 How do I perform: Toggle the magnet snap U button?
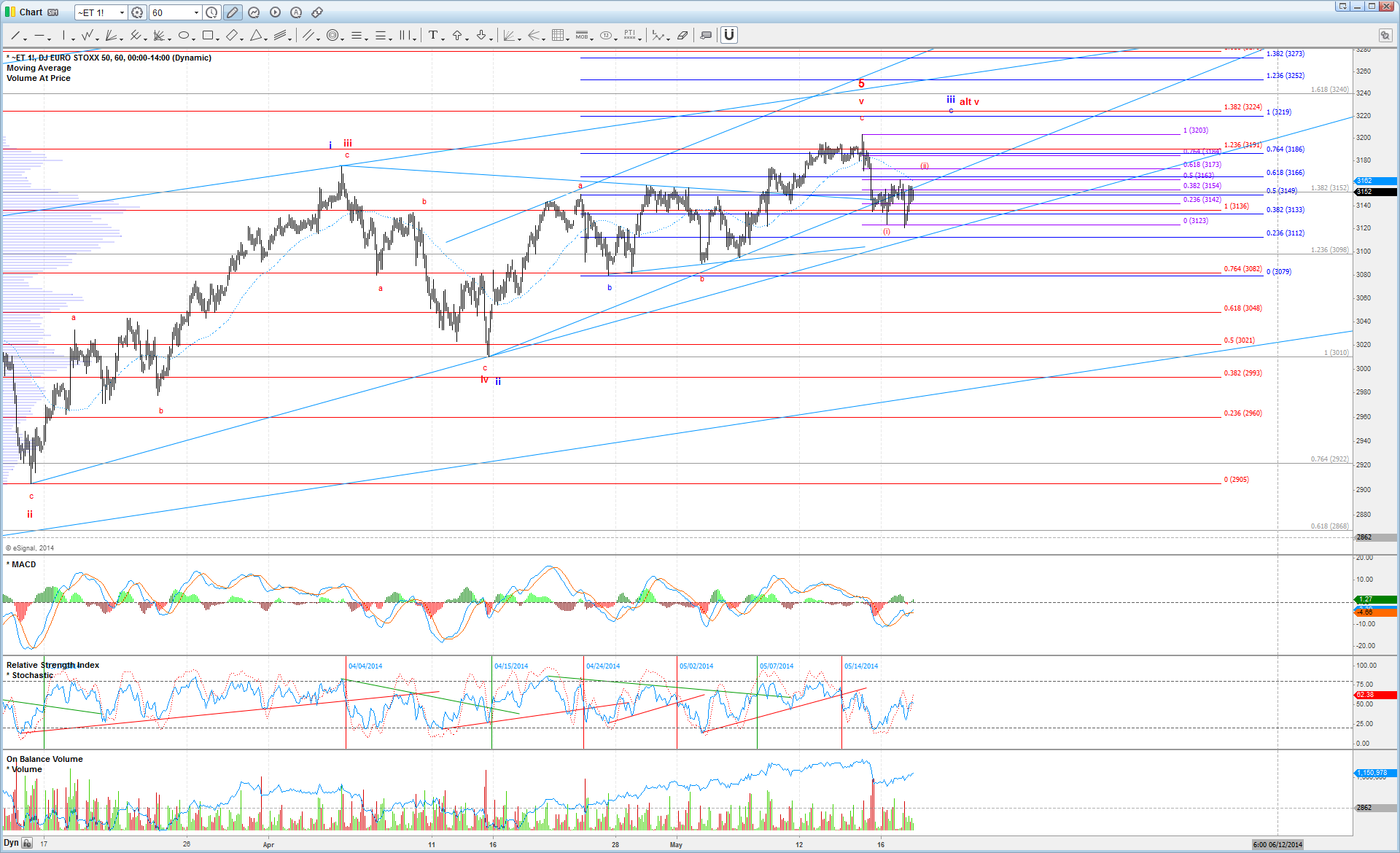pyautogui.click(x=729, y=35)
